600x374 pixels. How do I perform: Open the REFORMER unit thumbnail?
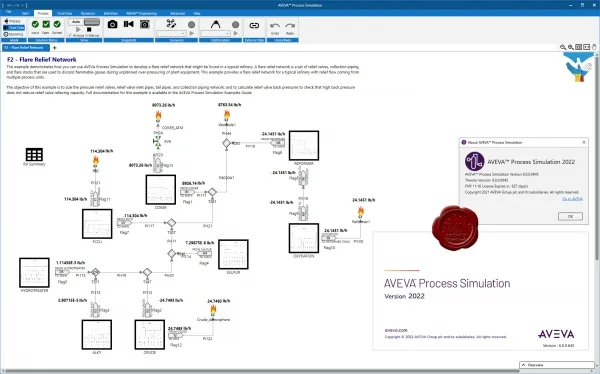click(304, 145)
